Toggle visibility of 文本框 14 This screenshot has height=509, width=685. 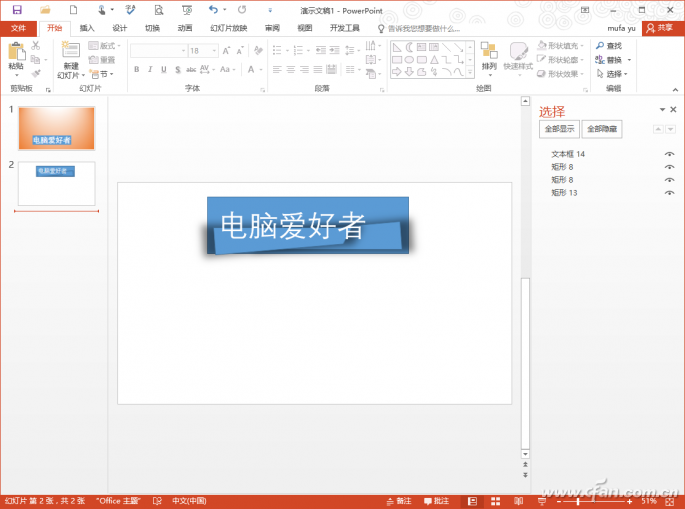(669, 154)
